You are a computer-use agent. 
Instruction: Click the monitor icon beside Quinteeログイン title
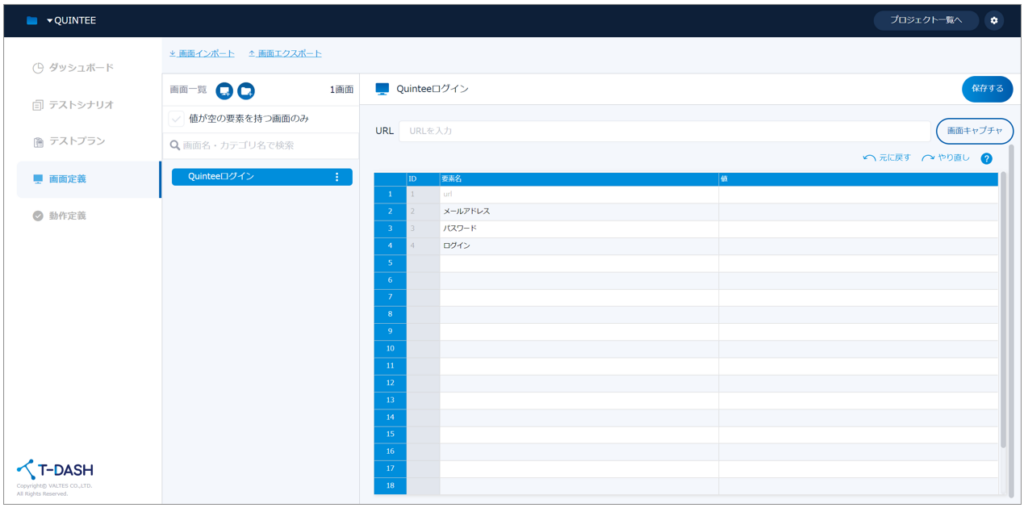click(381, 89)
